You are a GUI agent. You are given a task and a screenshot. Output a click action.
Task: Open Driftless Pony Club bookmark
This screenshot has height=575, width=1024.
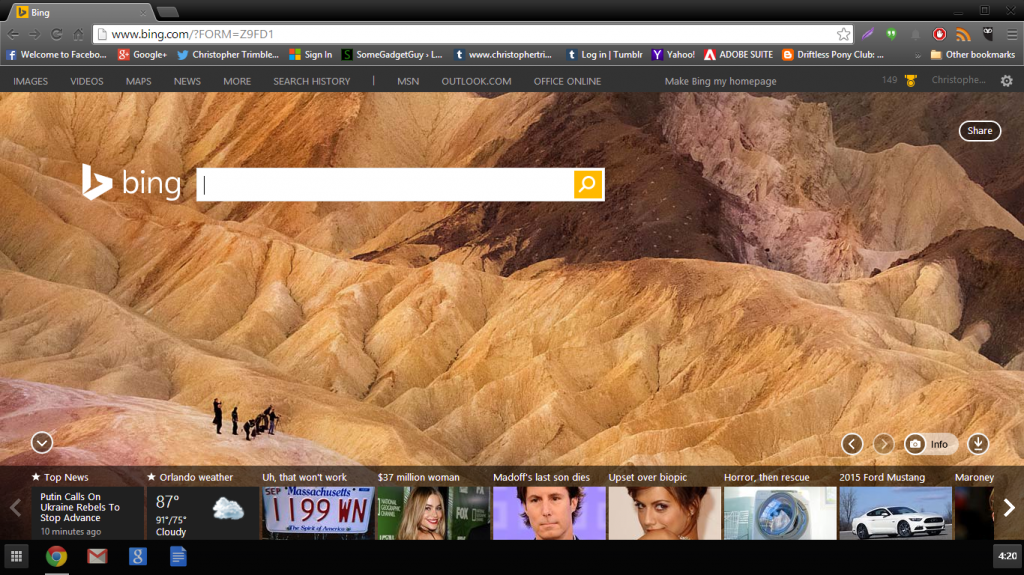tap(833, 55)
